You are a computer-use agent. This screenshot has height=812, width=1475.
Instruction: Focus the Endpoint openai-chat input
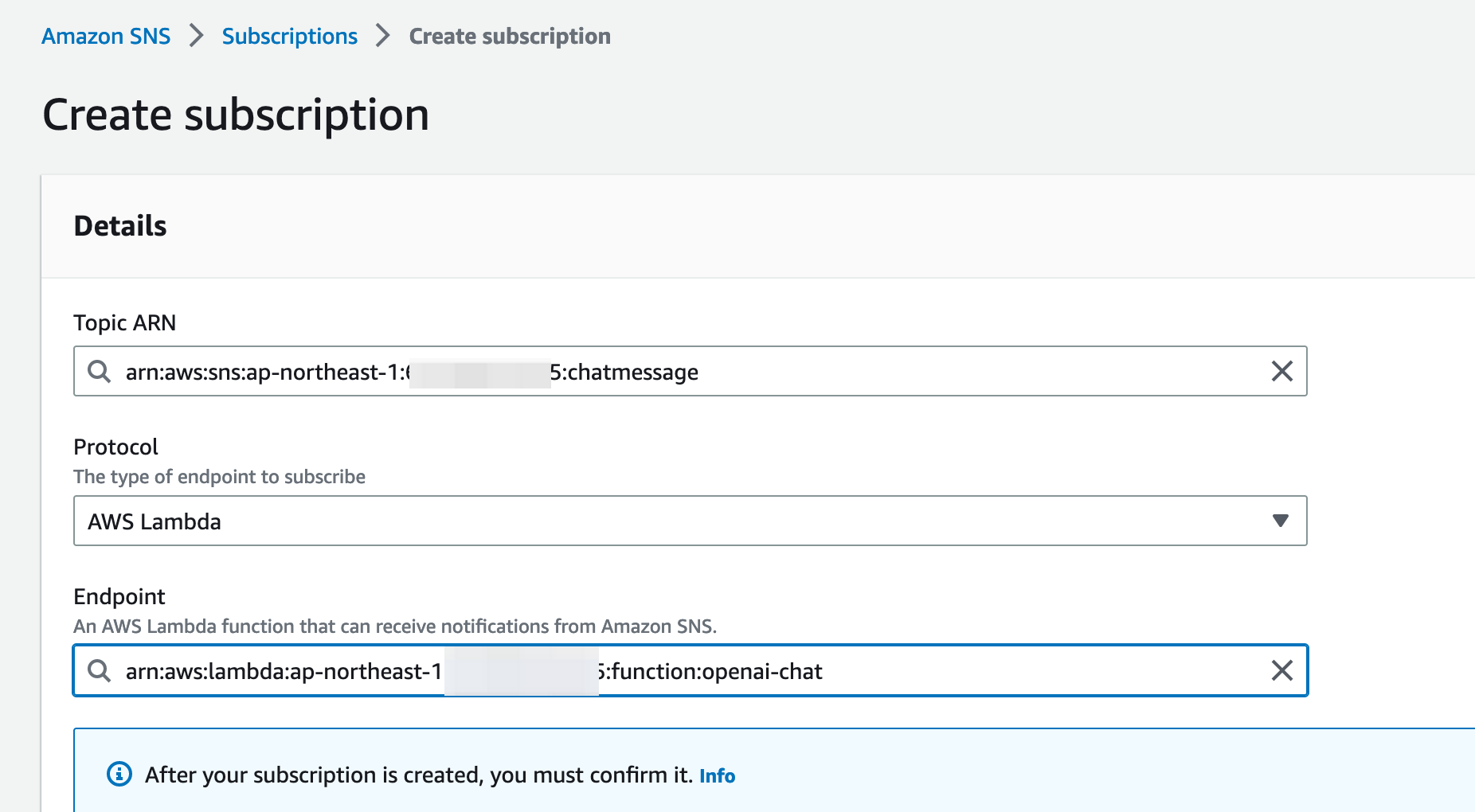[x=956, y=670]
